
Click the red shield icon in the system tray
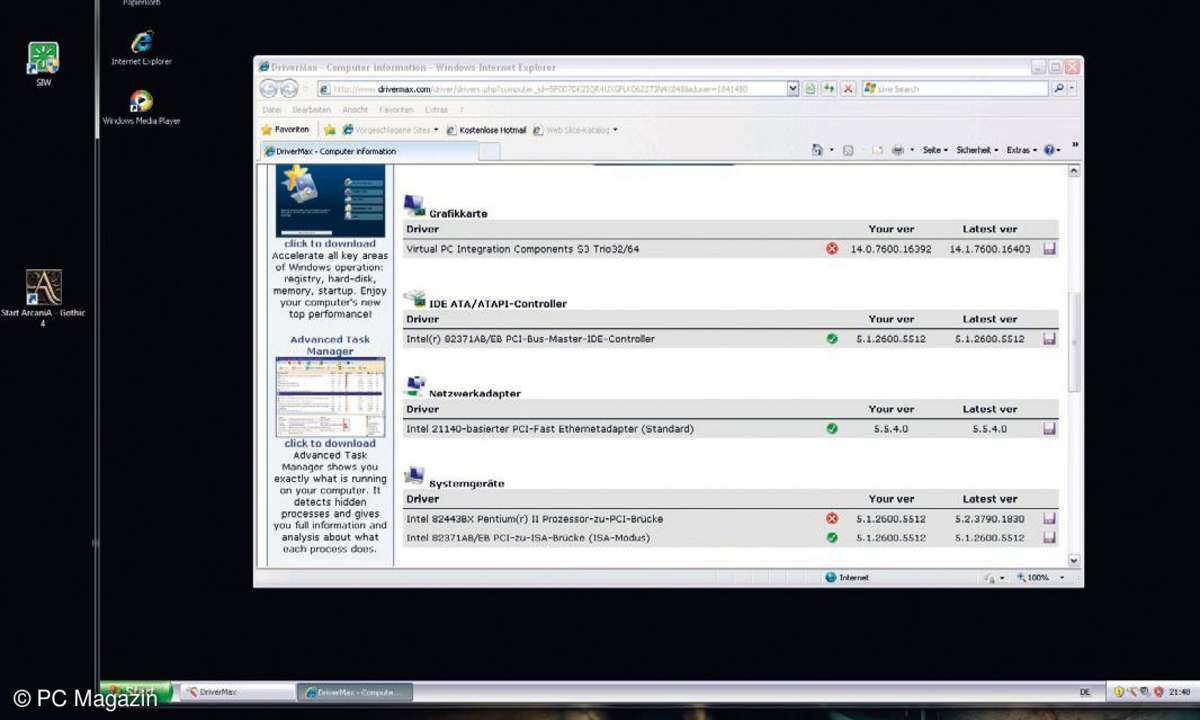1158,692
